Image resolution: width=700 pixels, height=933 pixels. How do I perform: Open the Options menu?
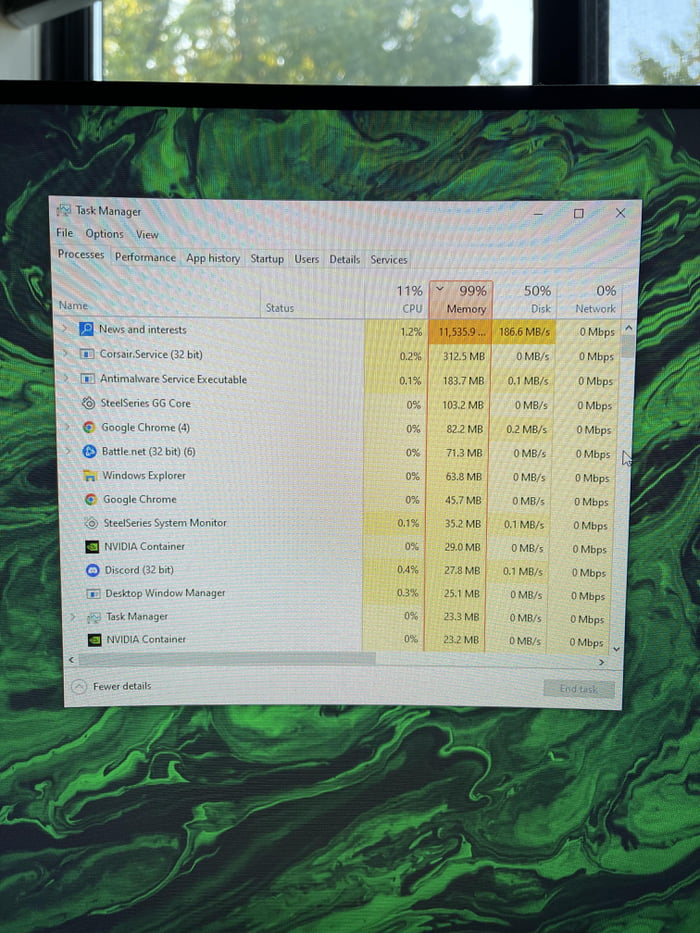click(104, 234)
